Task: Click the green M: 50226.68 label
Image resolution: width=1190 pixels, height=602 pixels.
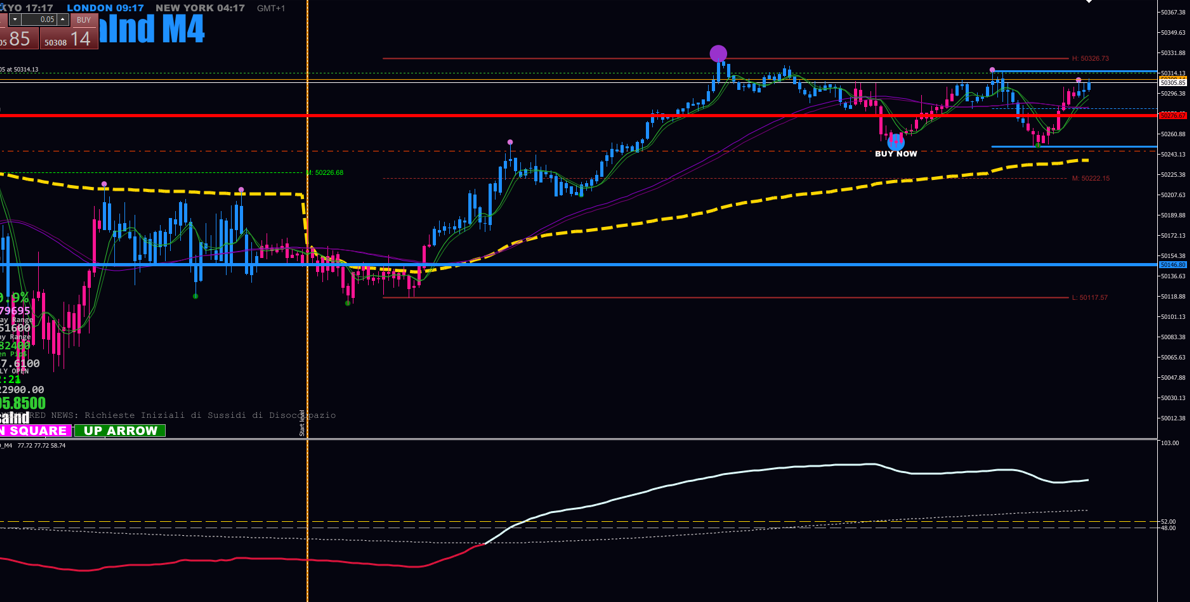Action: [x=325, y=172]
